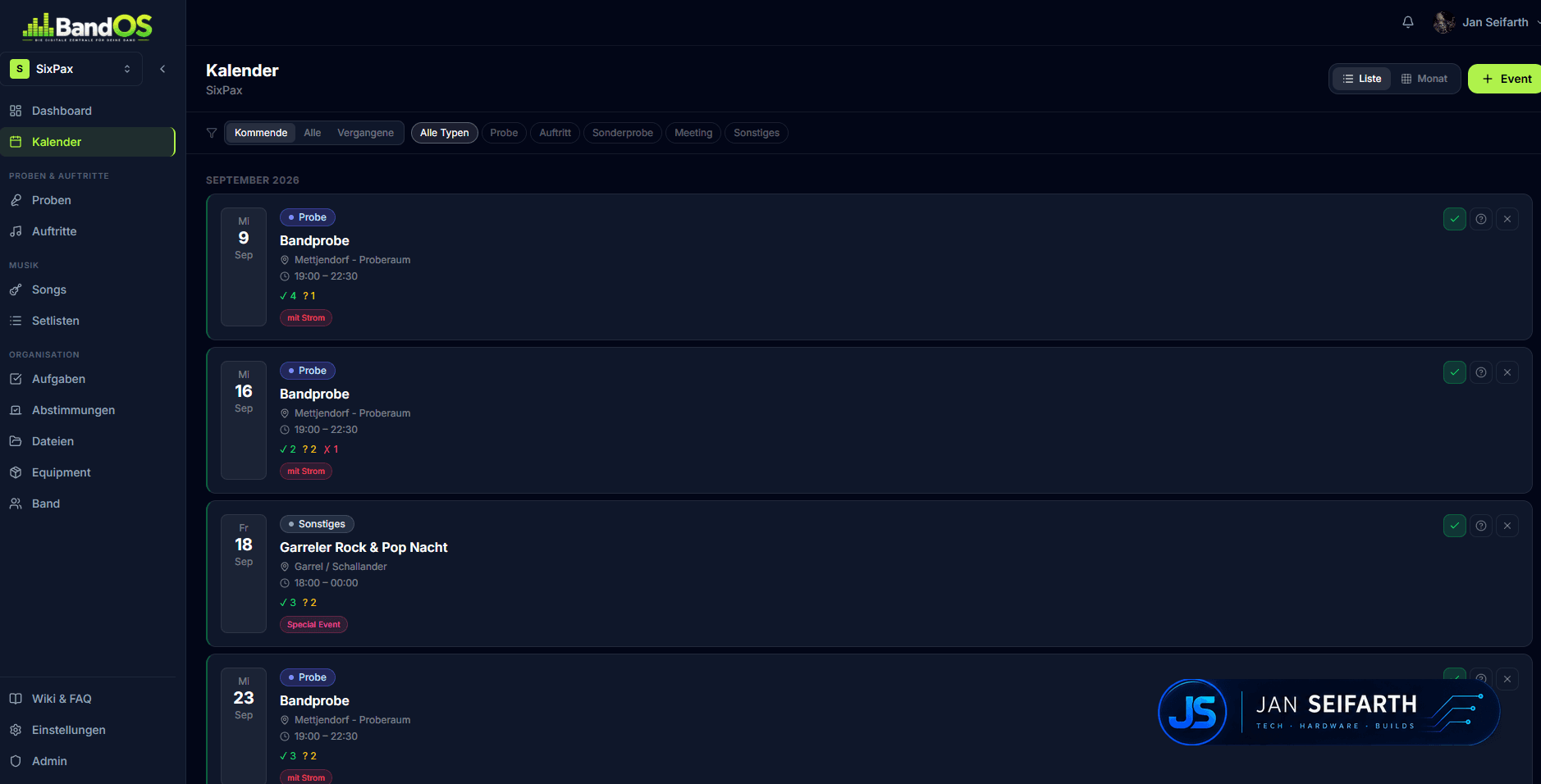Switch to Liste calendar view
This screenshot has width=1541, height=784.
pyautogui.click(x=1362, y=79)
